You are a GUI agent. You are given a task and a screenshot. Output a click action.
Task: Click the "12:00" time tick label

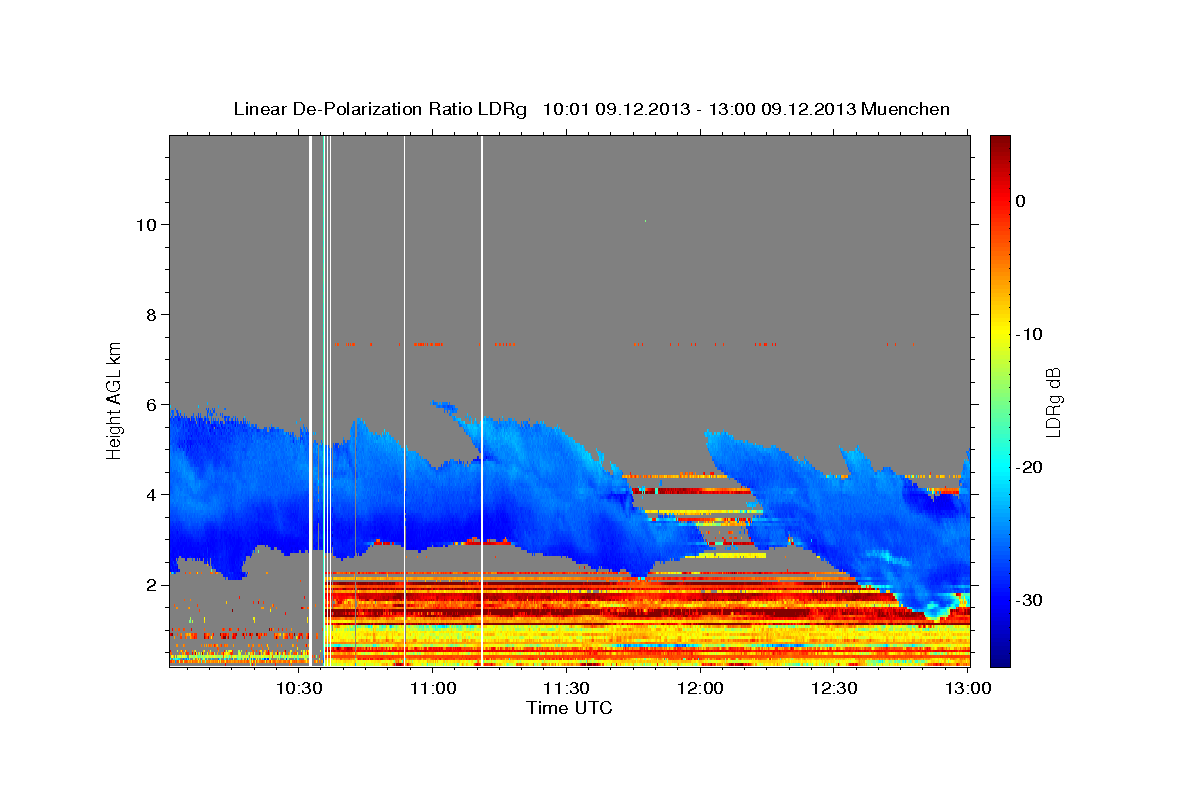point(700,688)
